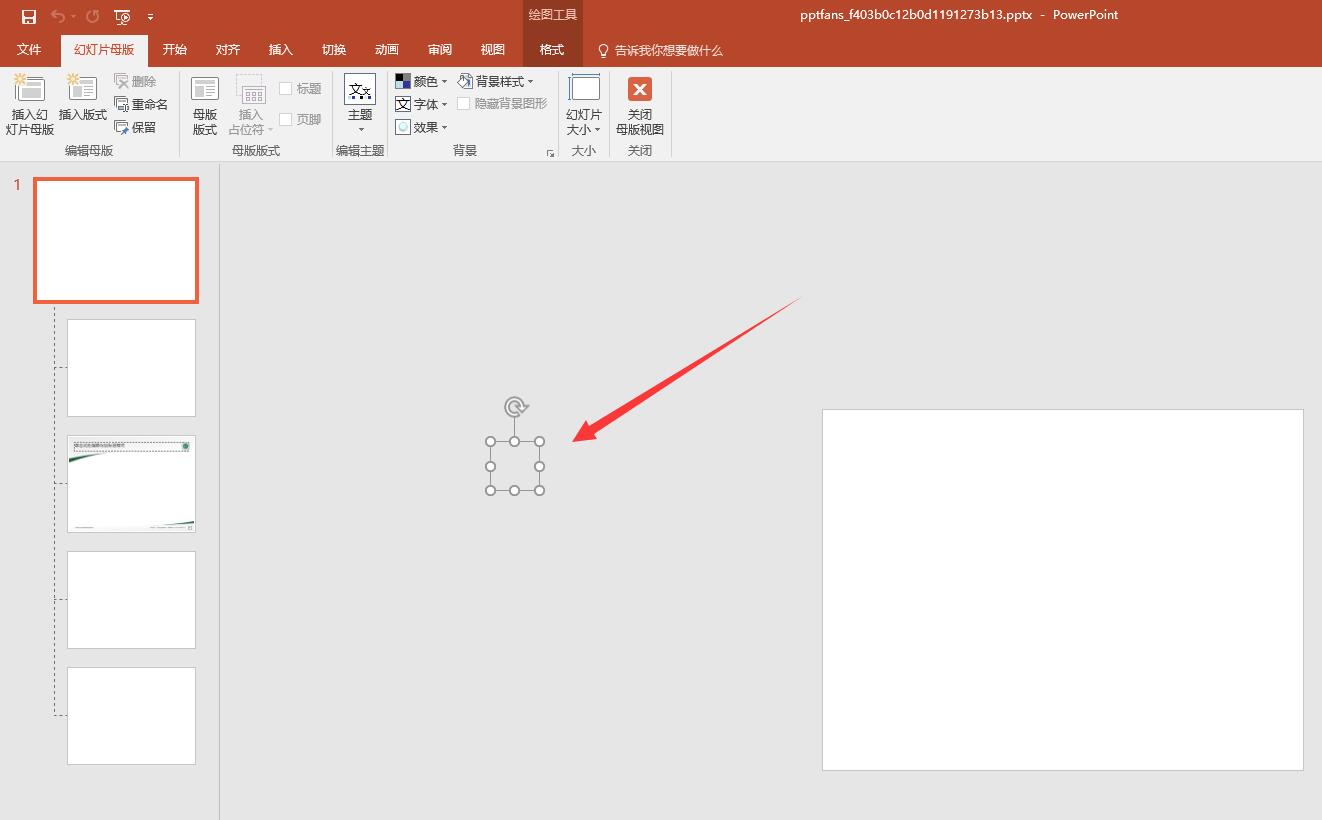Click the Save icon in quick access toolbar
Image resolution: width=1322 pixels, height=820 pixels.
coord(28,16)
